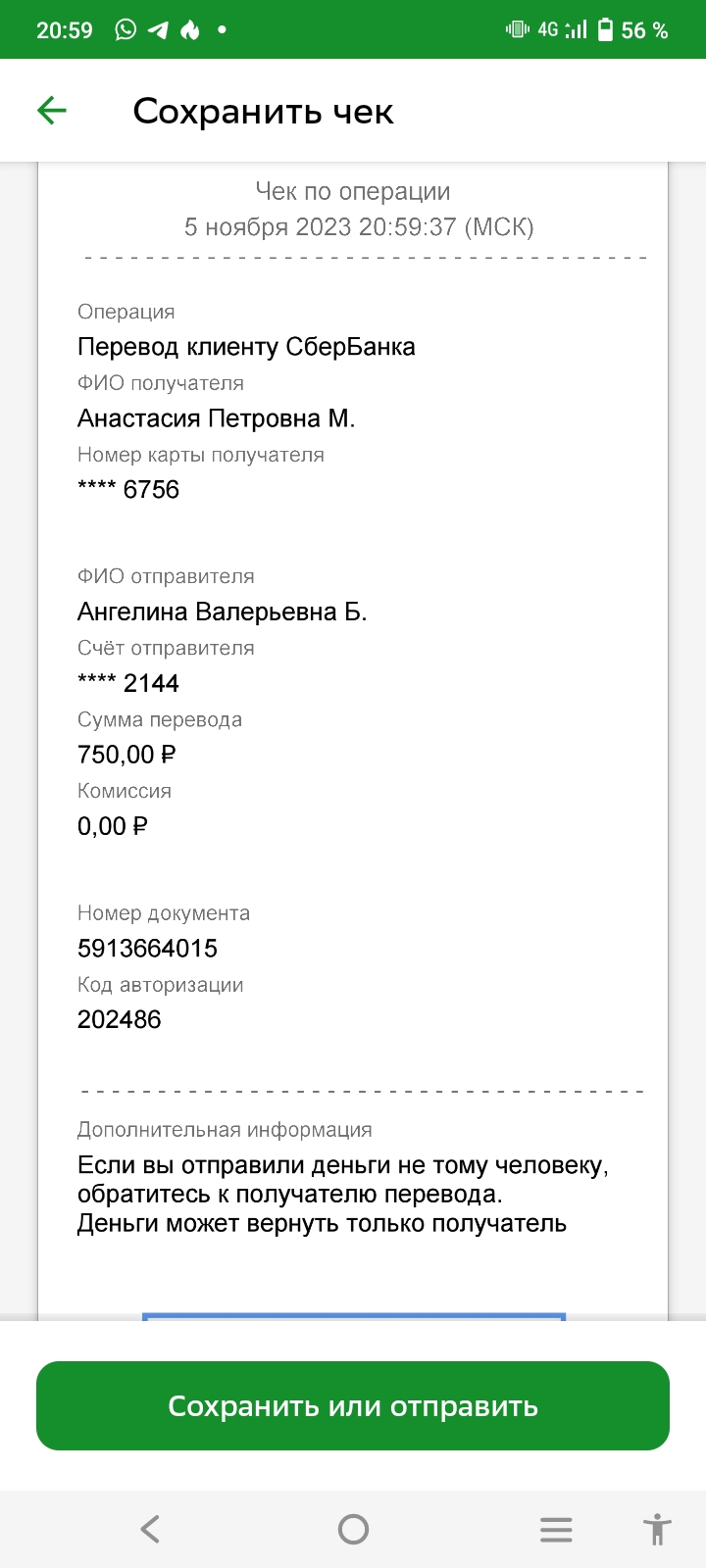The image size is (706, 1568).
Task: Tap the Сохранить или отправить button
Action: [x=353, y=1405]
